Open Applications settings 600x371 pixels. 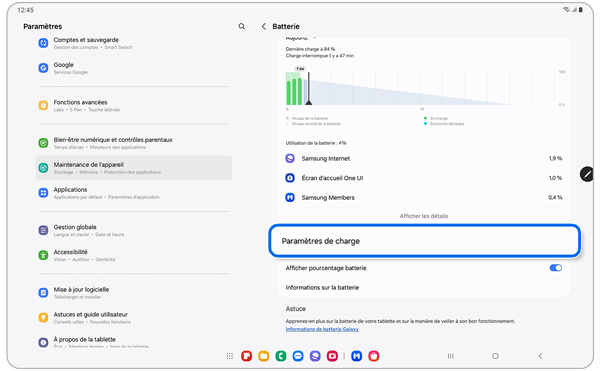(x=134, y=193)
